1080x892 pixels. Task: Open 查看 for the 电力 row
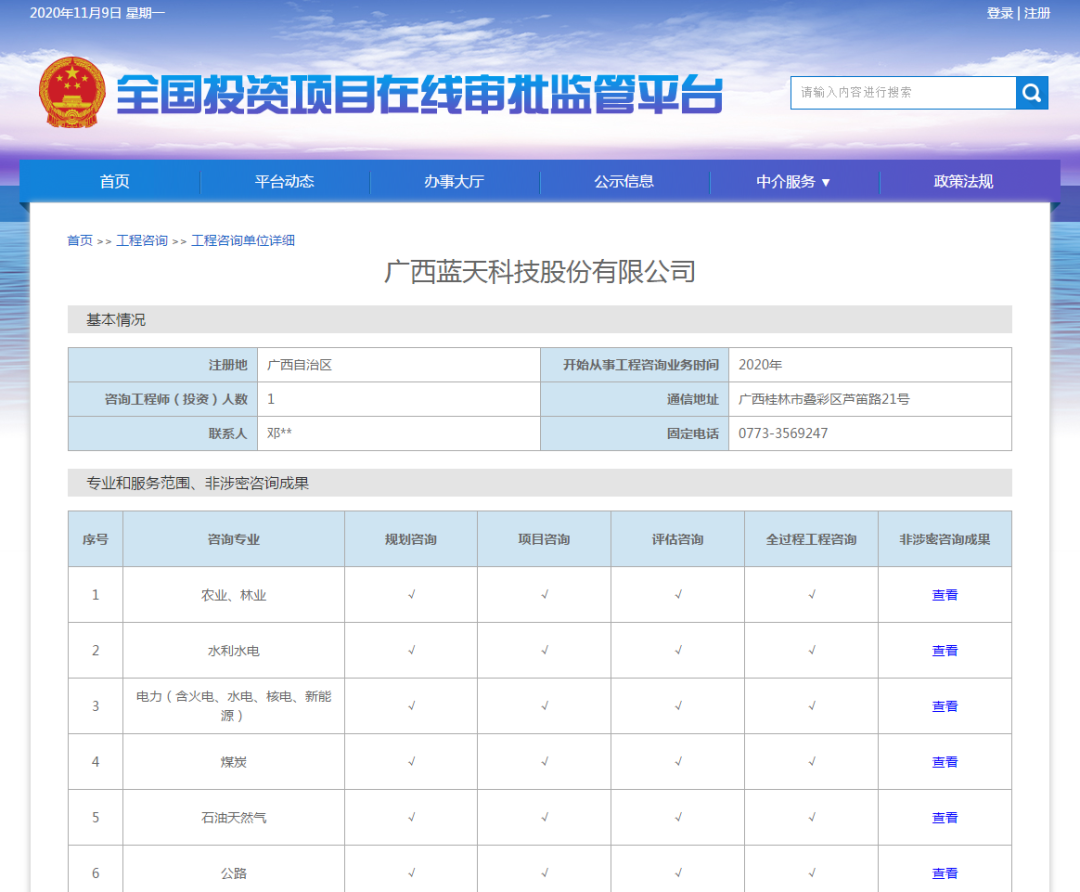(943, 706)
